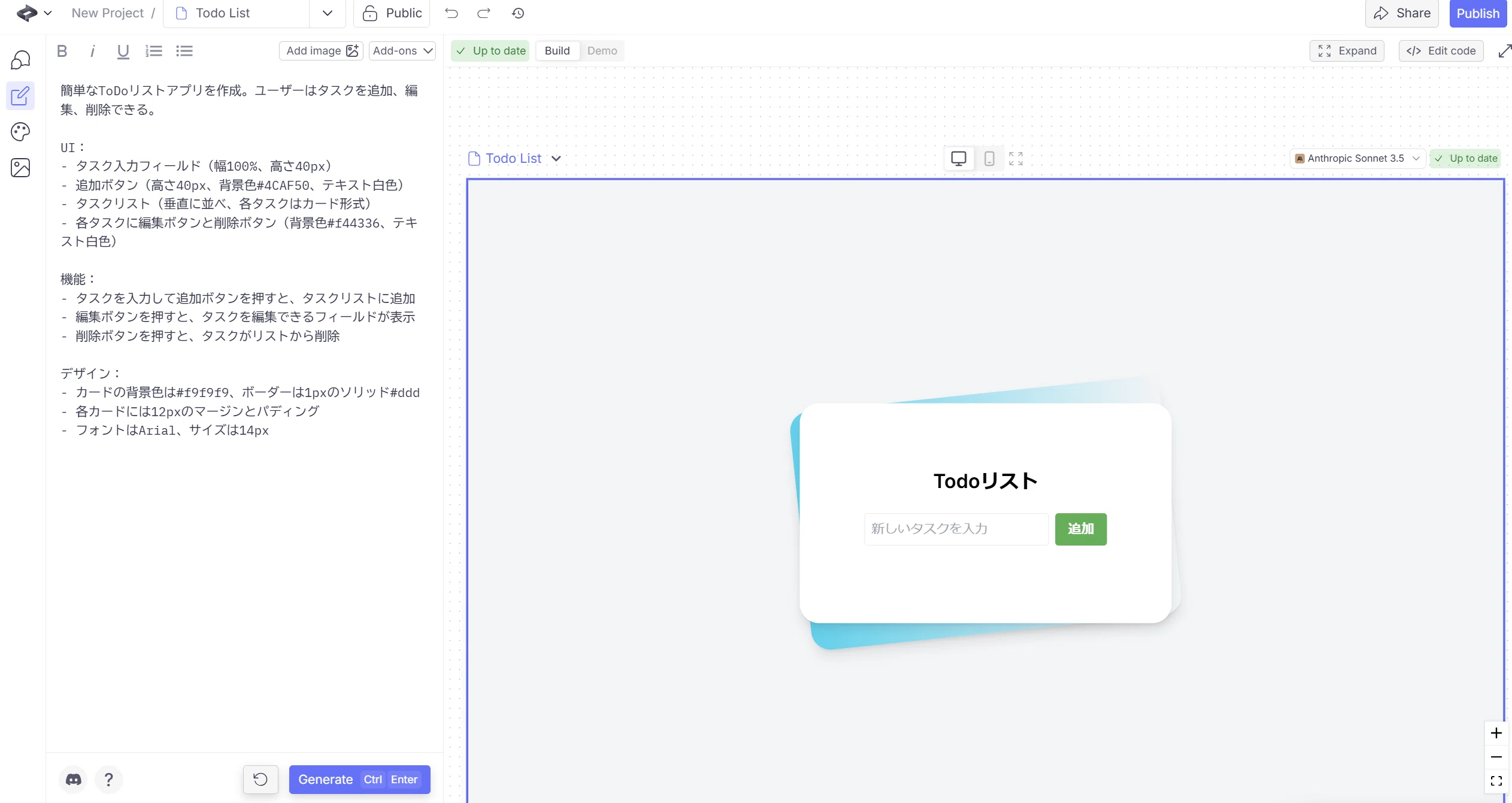The image size is (1512, 803).
Task: Open the Anthropic Sonnet 3.5 model selector
Action: click(x=1357, y=159)
